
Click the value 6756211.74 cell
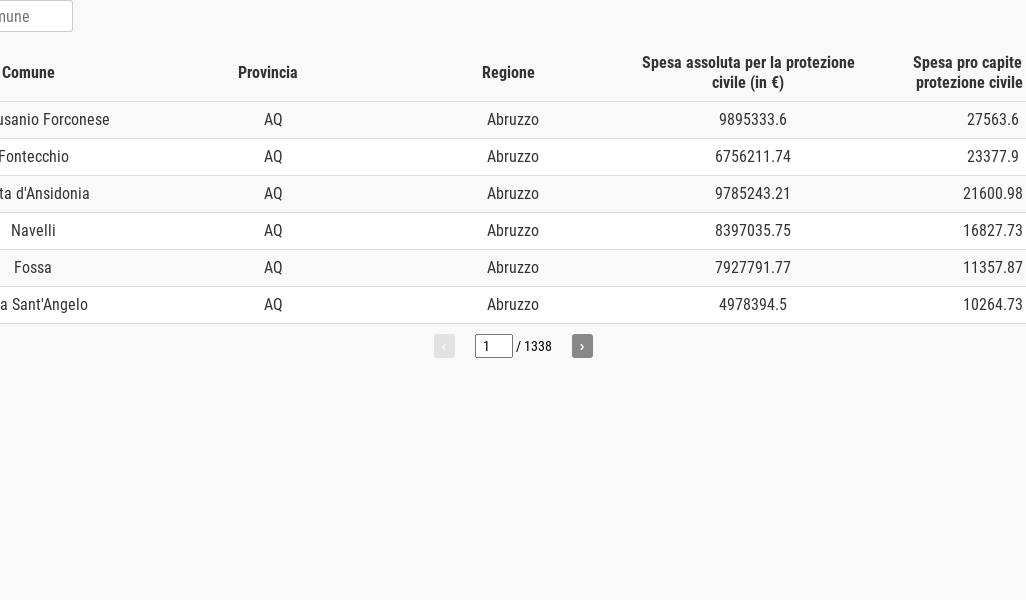click(x=752, y=157)
